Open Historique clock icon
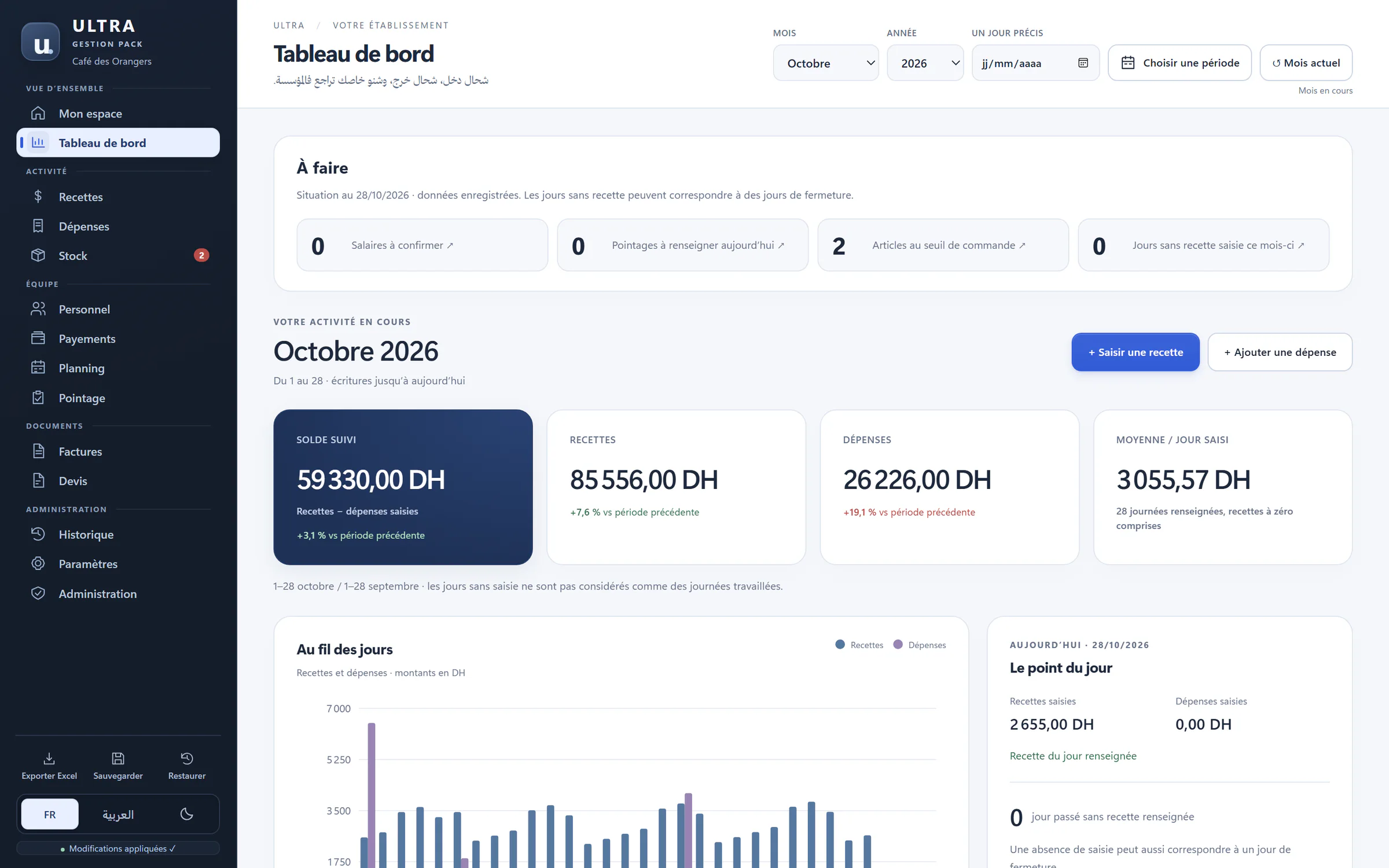The image size is (1389, 868). click(38, 534)
